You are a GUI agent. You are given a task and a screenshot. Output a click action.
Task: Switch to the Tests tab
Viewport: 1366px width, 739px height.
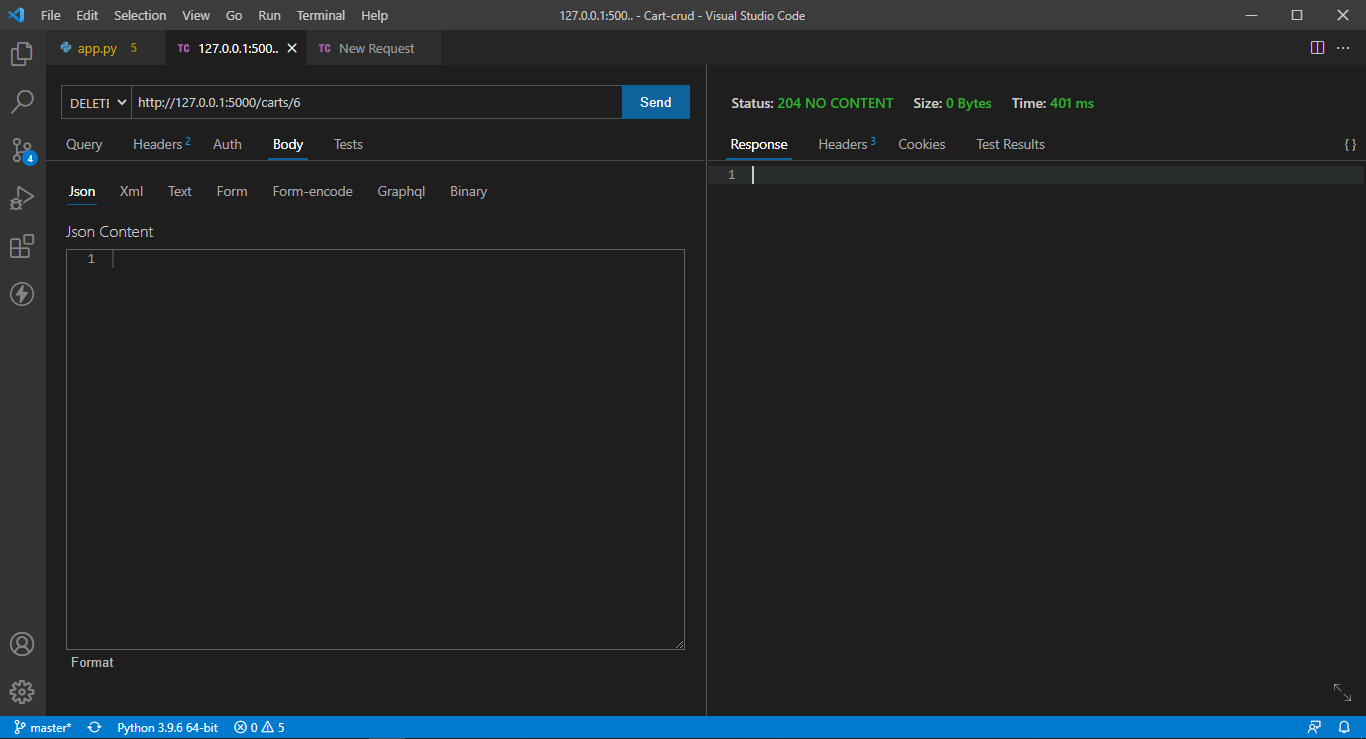[x=348, y=144]
